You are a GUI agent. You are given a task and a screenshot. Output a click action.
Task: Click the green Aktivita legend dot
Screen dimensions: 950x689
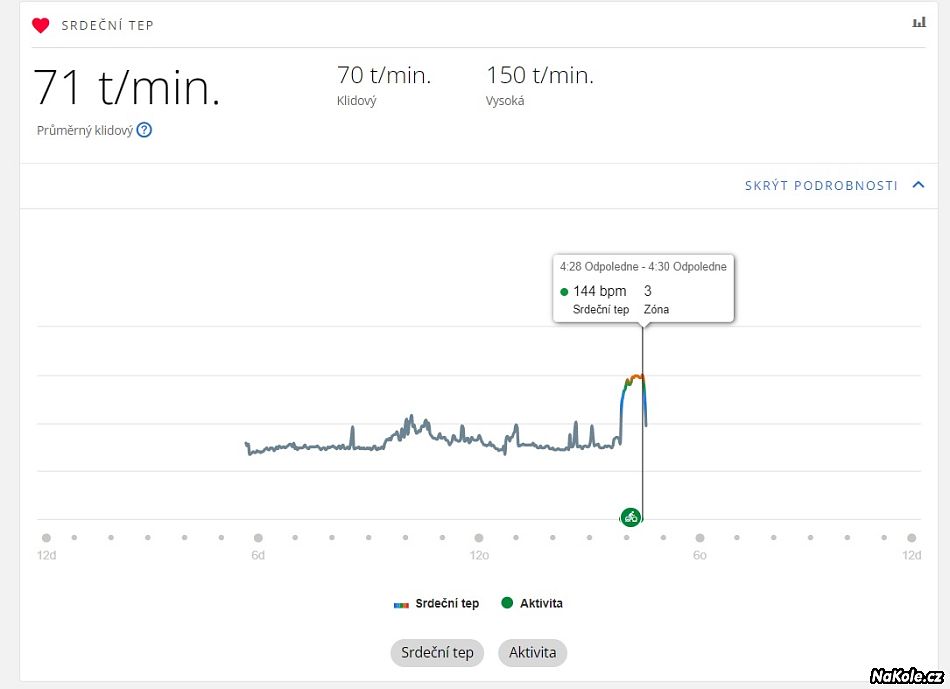pyautogui.click(x=507, y=603)
